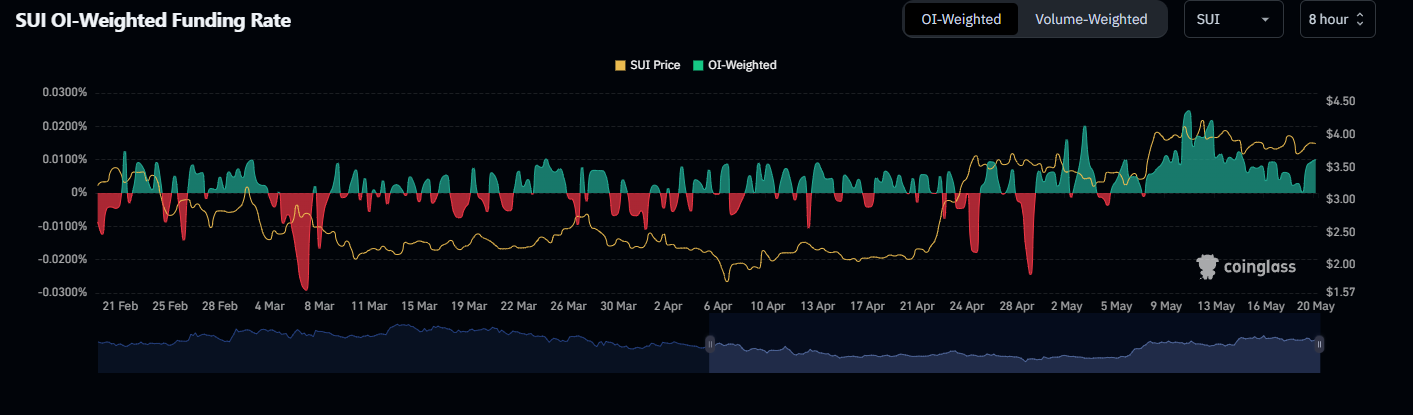Toggle the yellow SUI Price legend swatch

click(620, 65)
